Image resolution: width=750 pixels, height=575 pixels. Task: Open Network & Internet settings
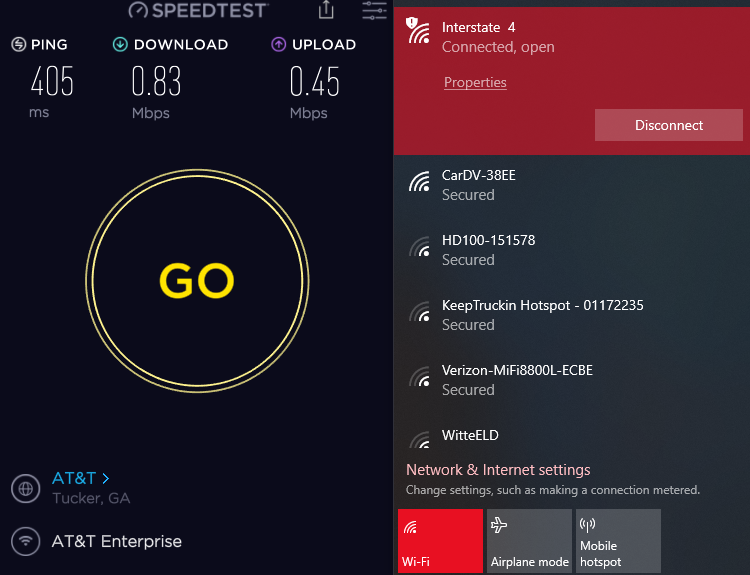(x=498, y=470)
